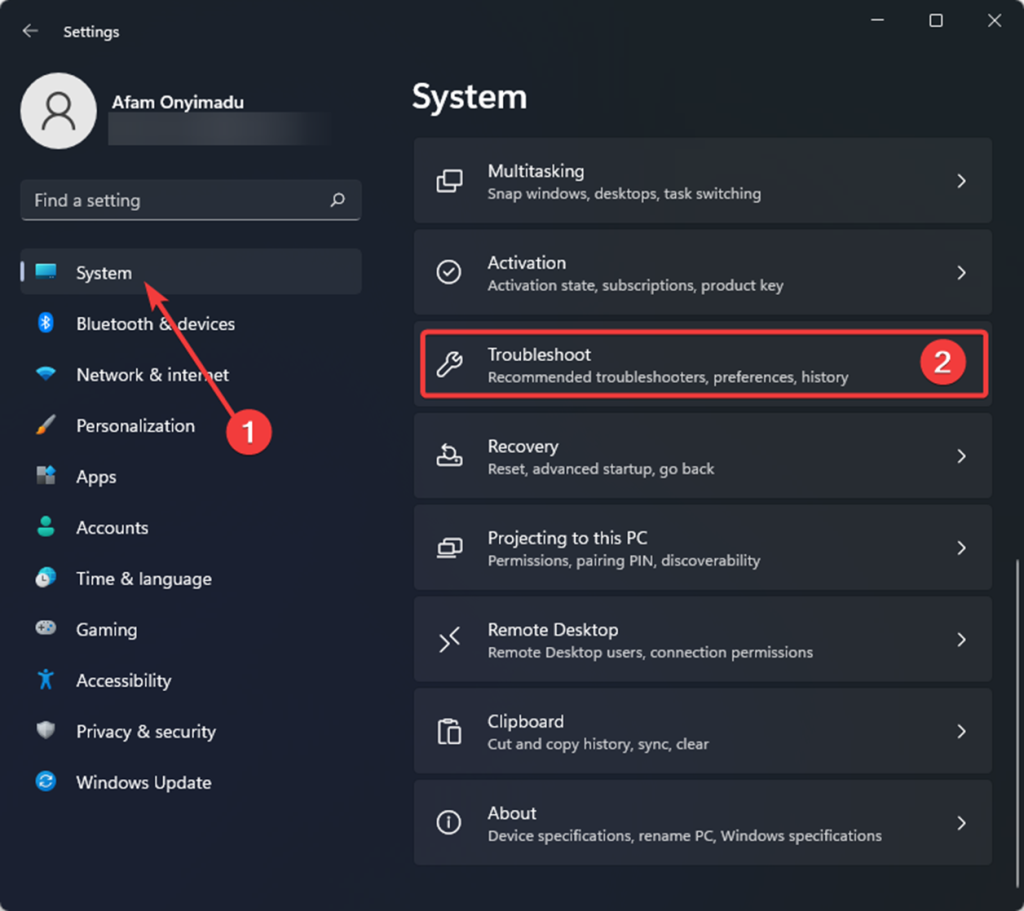
Task: Go to Time & language
Action: click(x=191, y=578)
